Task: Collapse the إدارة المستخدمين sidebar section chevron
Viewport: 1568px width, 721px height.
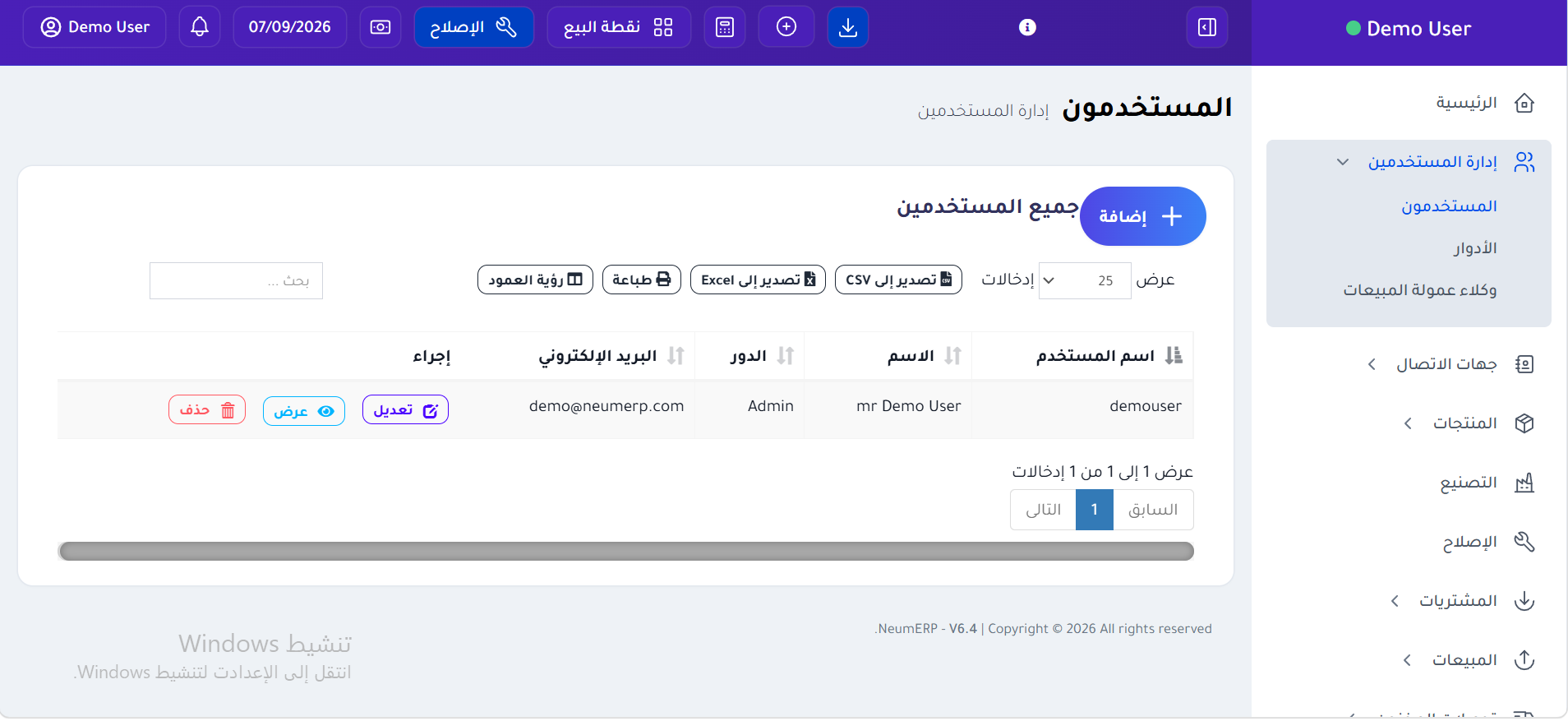Action: (x=1343, y=162)
